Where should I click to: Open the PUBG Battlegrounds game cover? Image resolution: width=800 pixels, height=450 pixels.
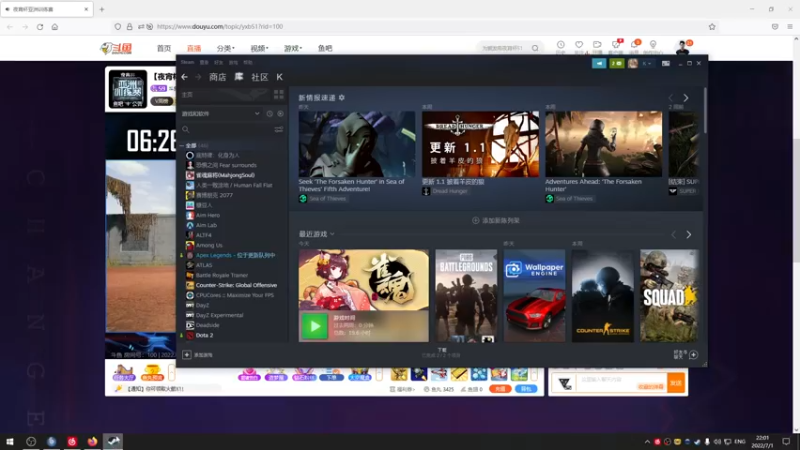click(466, 295)
